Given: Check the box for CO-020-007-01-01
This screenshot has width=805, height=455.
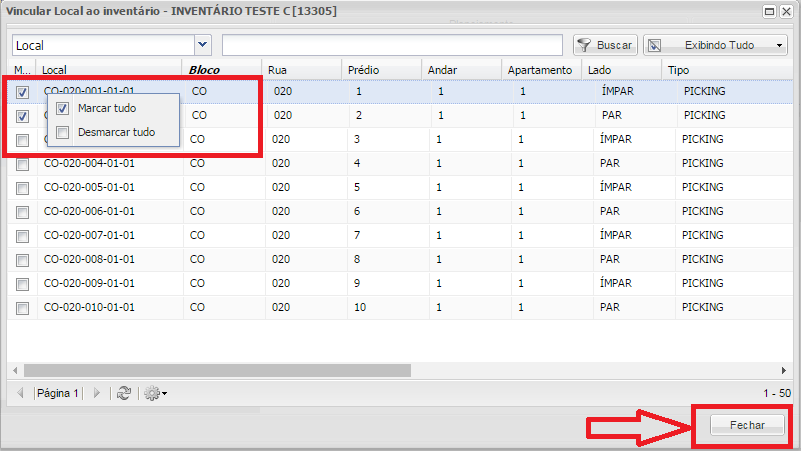Looking at the screenshot, I should coord(22,236).
